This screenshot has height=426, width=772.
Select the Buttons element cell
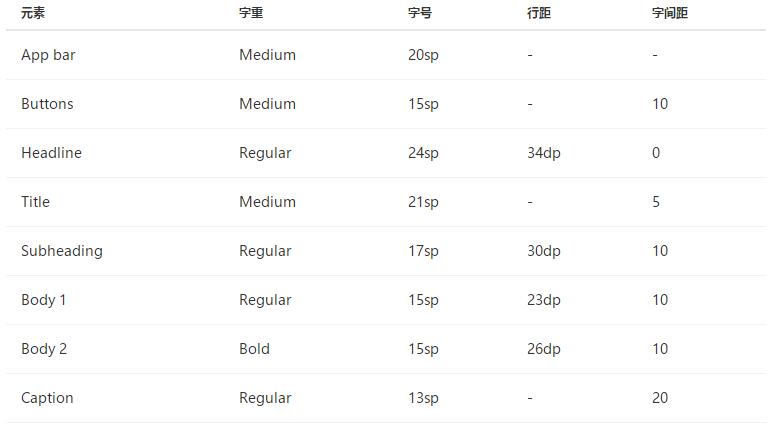[x=47, y=104]
